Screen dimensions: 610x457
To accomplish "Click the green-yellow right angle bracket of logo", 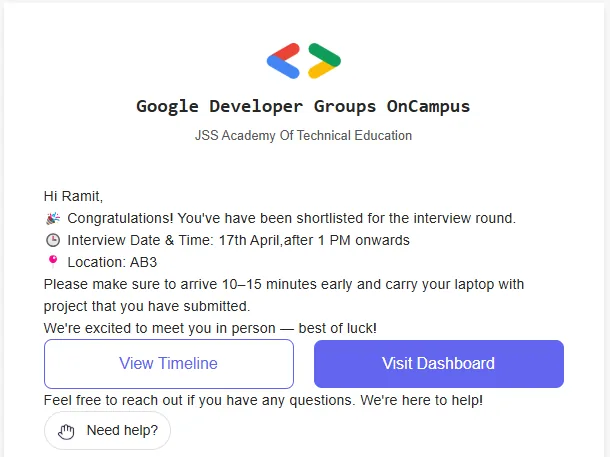I will click(324, 61).
